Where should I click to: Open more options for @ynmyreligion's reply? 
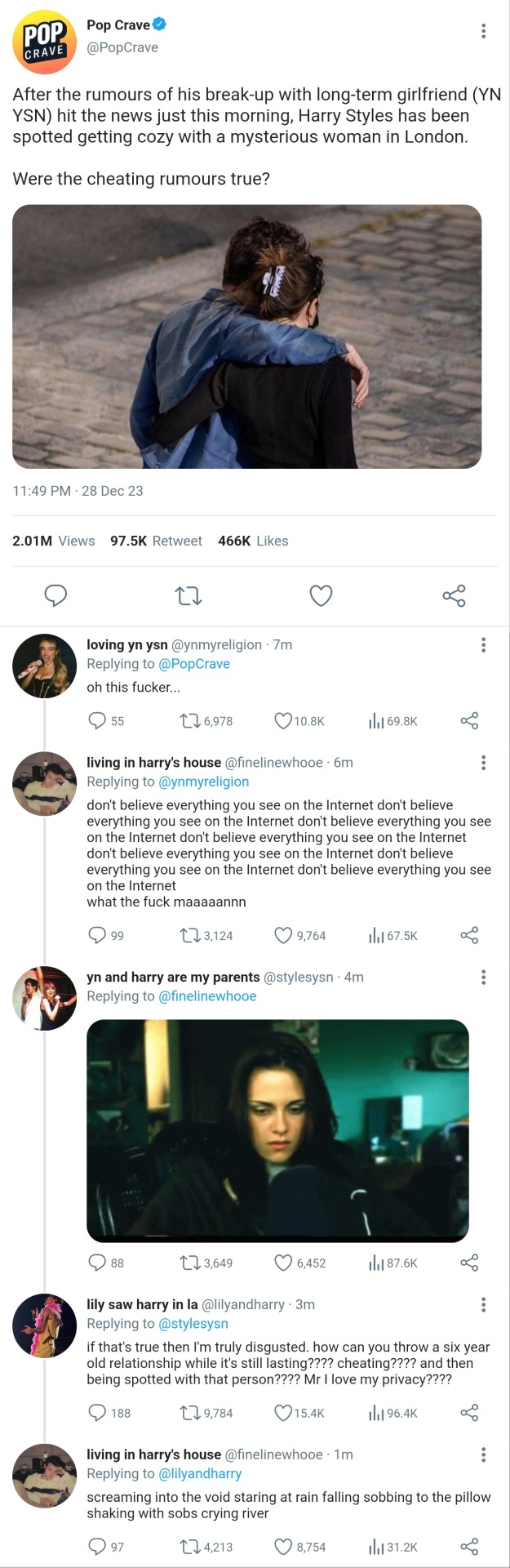(x=484, y=645)
